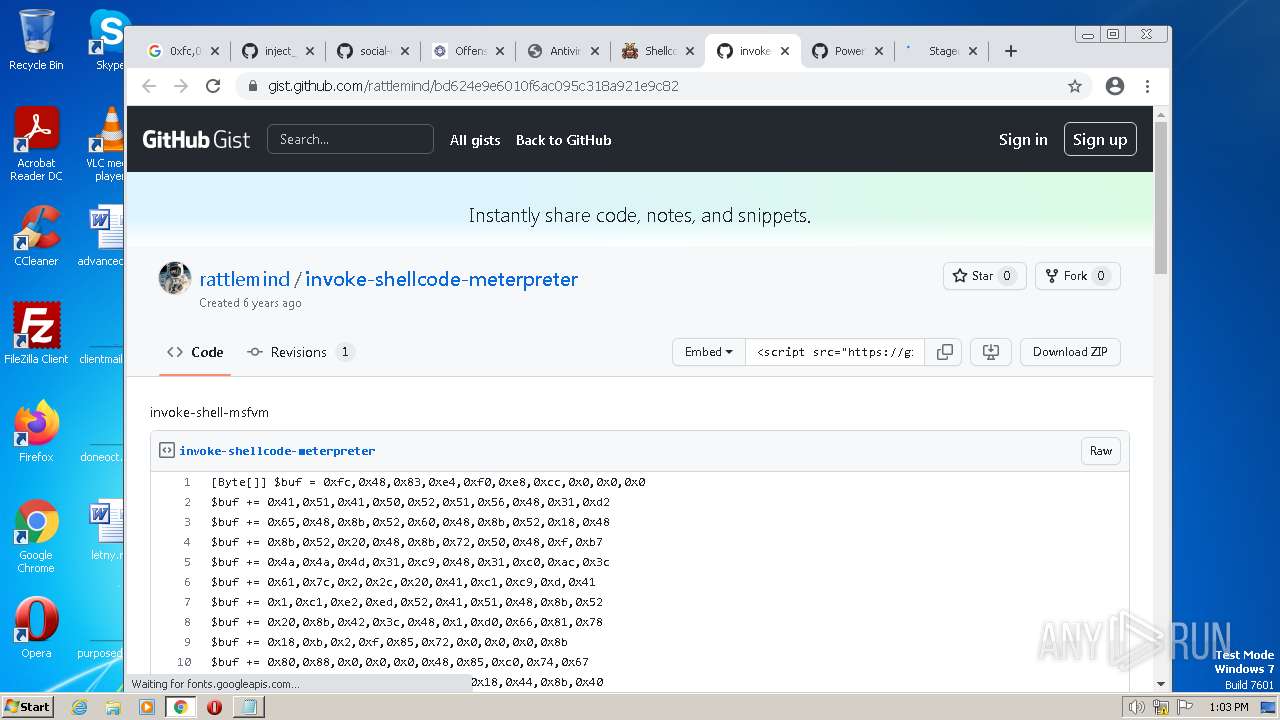Open the 'invoke-shellcode-meterpreter' gist title link
This screenshot has width=1280, height=720.
coord(441,279)
